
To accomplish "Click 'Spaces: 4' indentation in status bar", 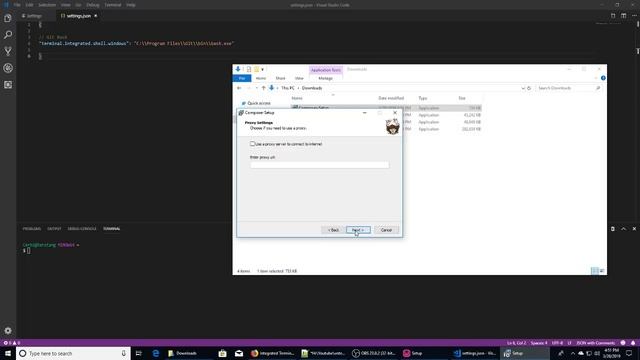I will (539, 343).
